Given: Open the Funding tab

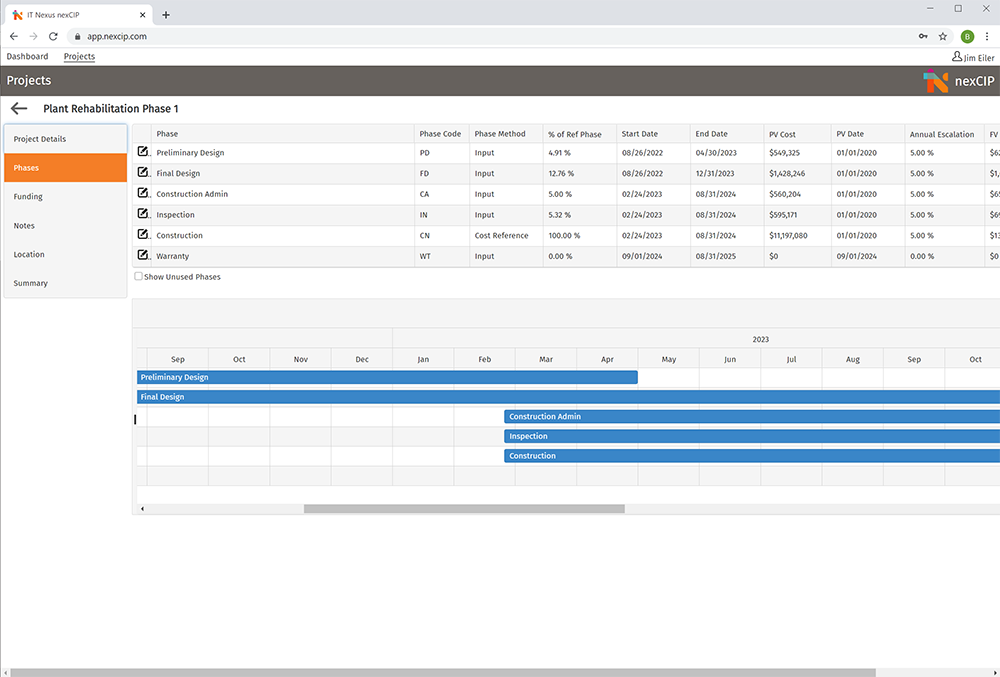Looking at the screenshot, I should tap(66, 196).
